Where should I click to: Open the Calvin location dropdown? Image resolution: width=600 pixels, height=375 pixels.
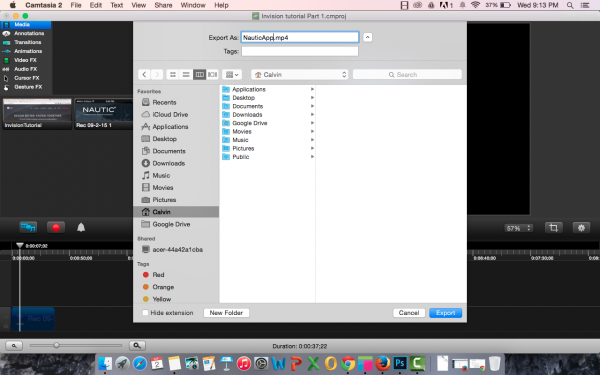pyautogui.click(x=300, y=75)
